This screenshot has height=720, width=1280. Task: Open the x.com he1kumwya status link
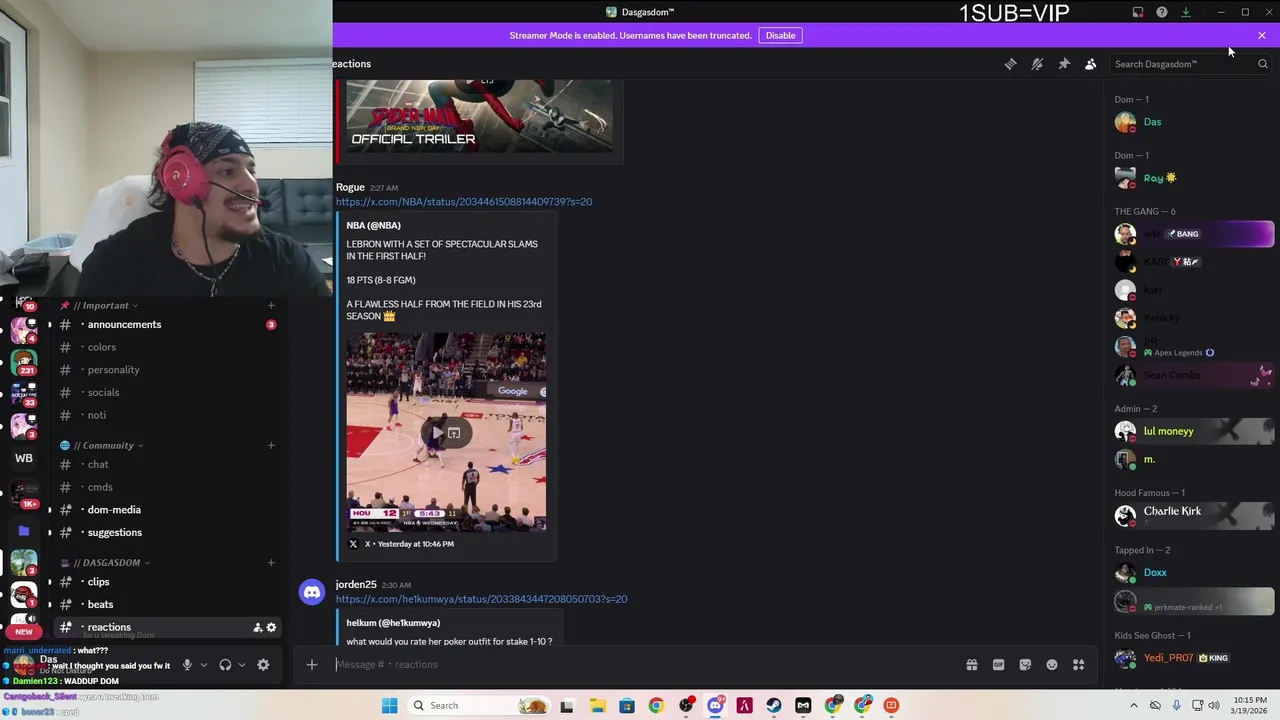click(481, 599)
